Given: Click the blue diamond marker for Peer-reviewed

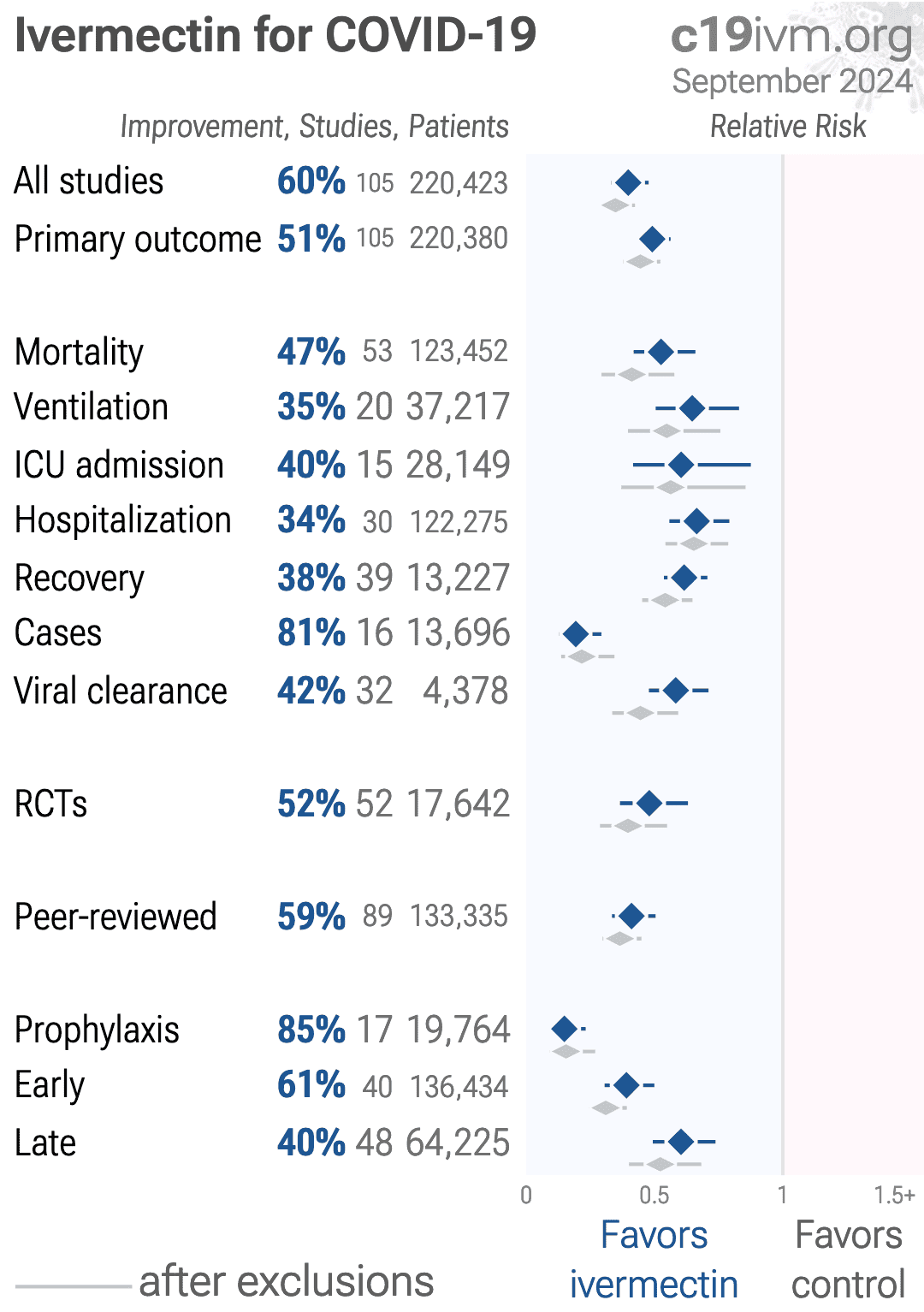Looking at the screenshot, I should pos(631,916).
